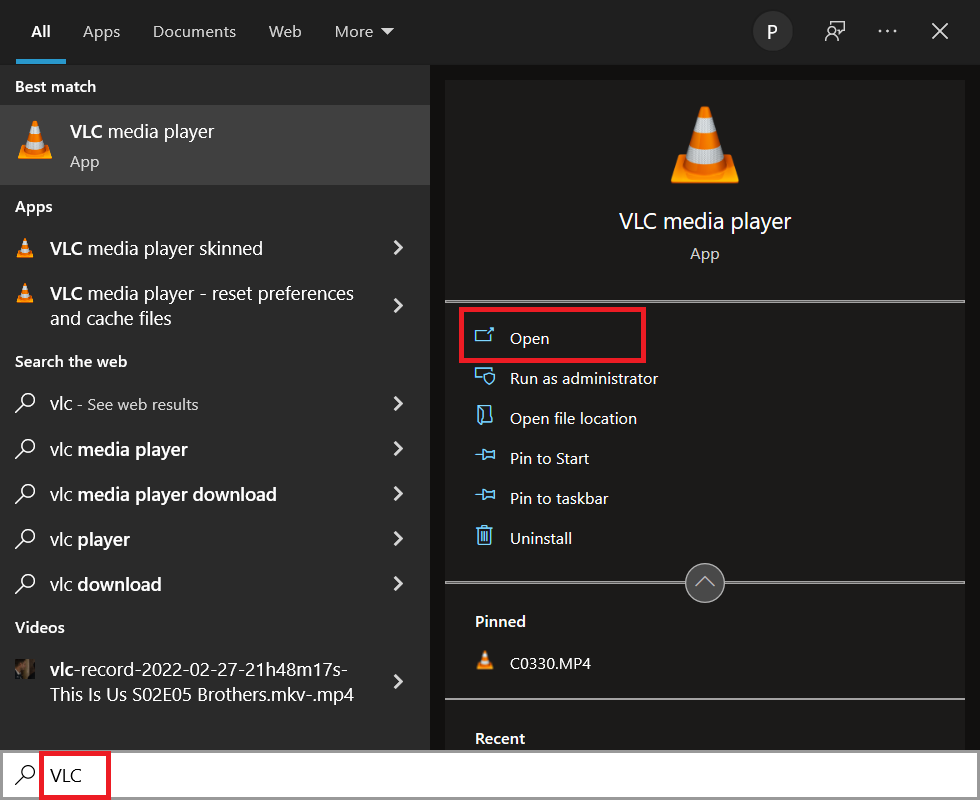Open 'vlc-record-2022-02-27' video result text
The width and height of the screenshot is (980, 800).
(201, 682)
